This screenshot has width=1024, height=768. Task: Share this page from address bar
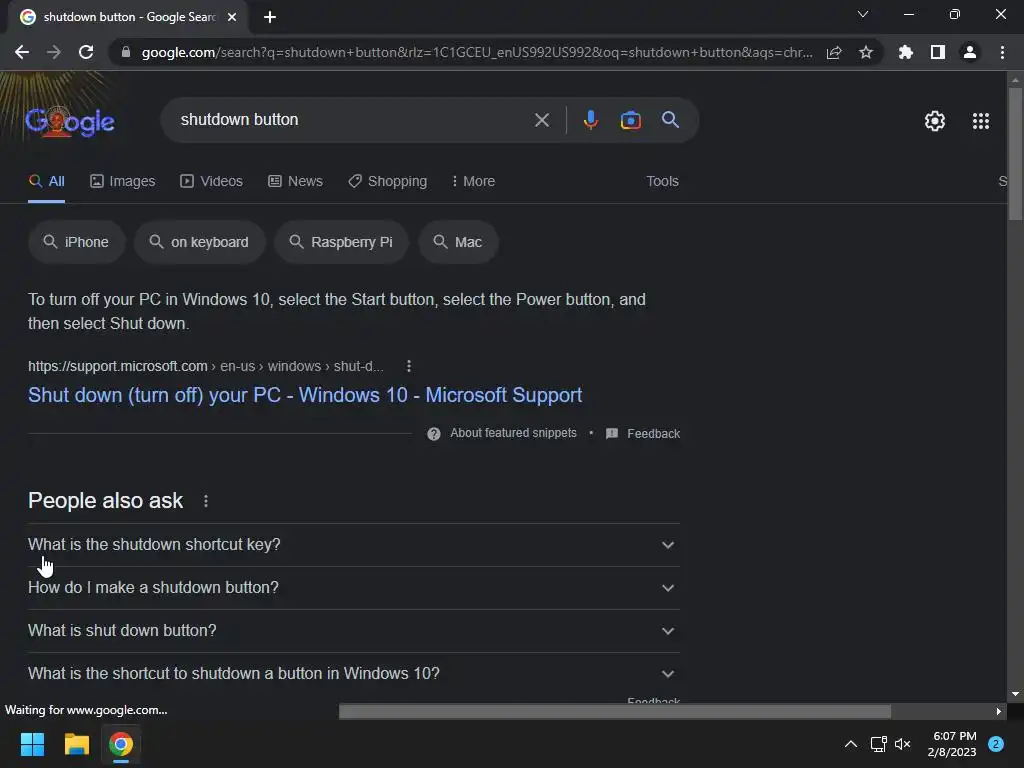pyautogui.click(x=834, y=52)
